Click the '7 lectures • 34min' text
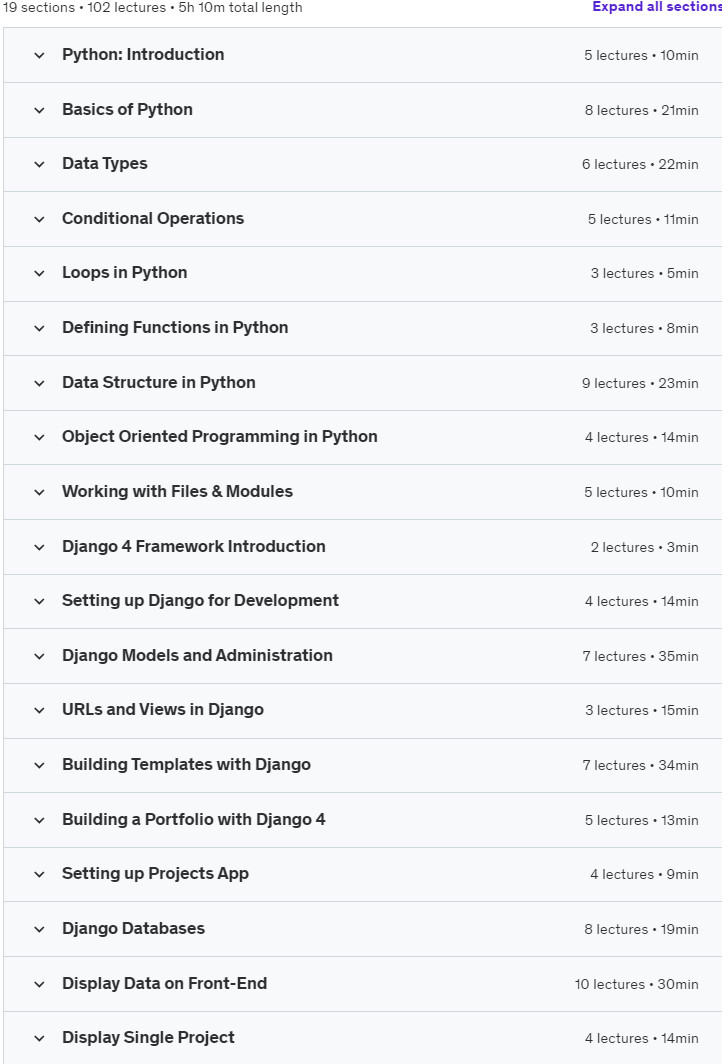The height and width of the screenshot is (1064, 722). click(641, 765)
